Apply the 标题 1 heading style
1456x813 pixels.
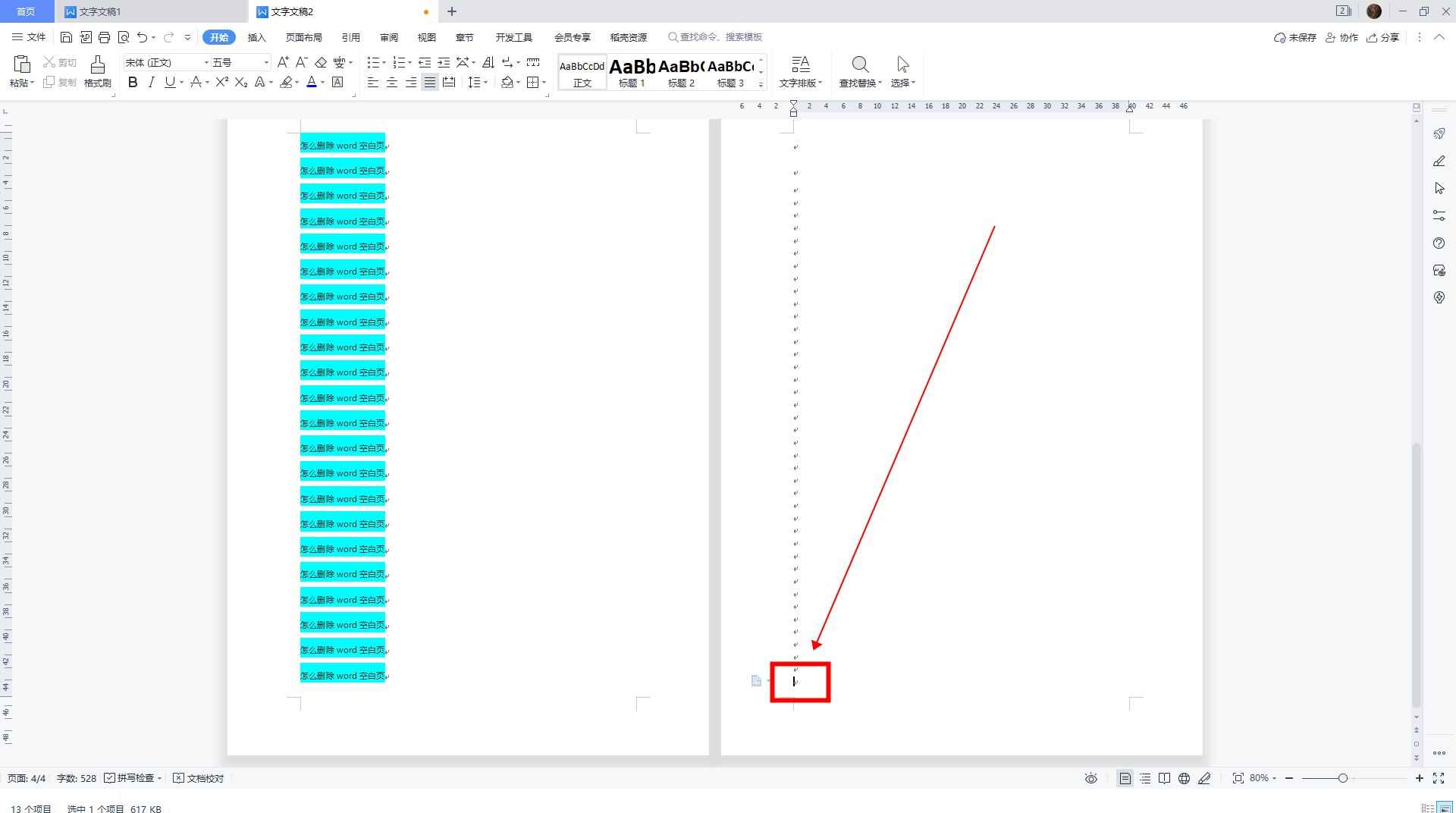(x=632, y=72)
